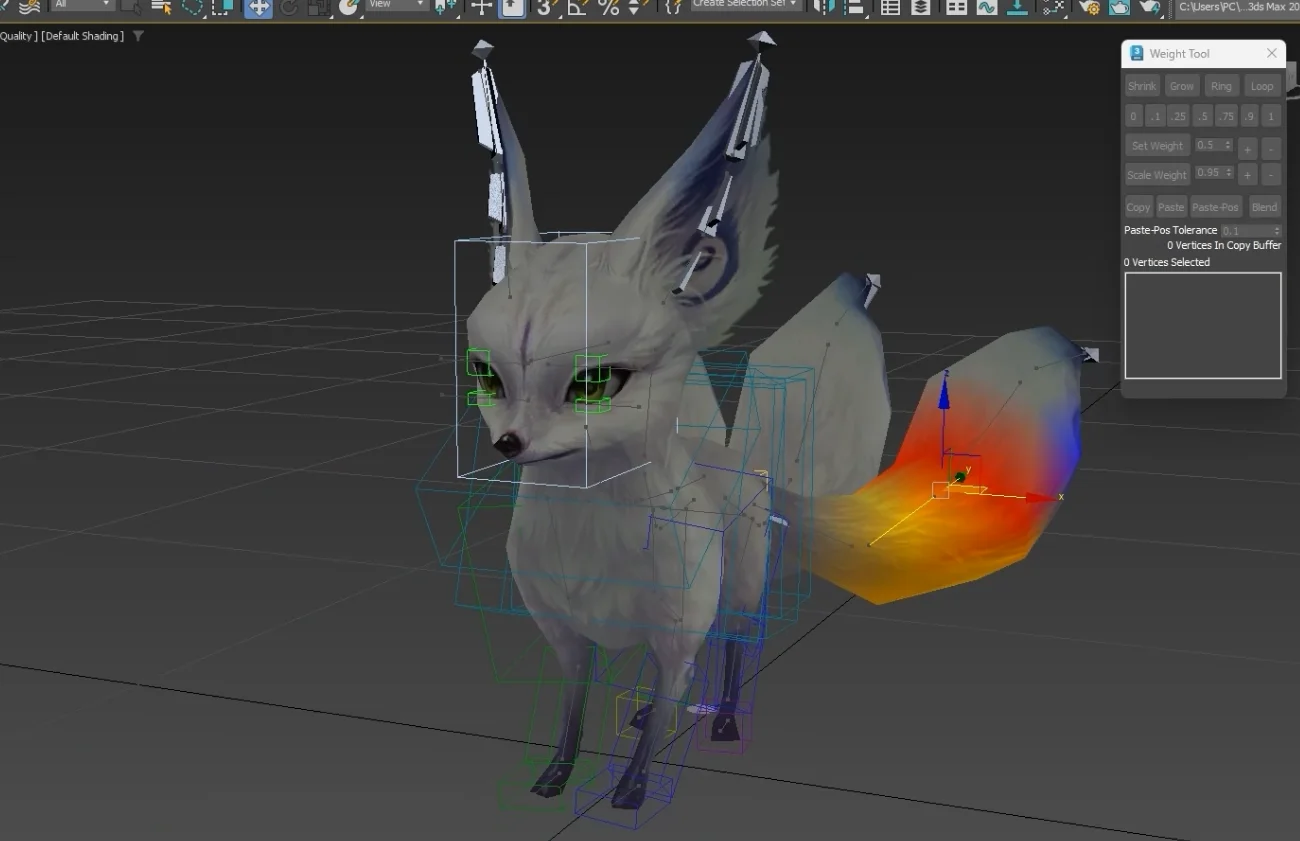Click plus beside Set Weight
The image size is (1300, 841).
(1247, 150)
